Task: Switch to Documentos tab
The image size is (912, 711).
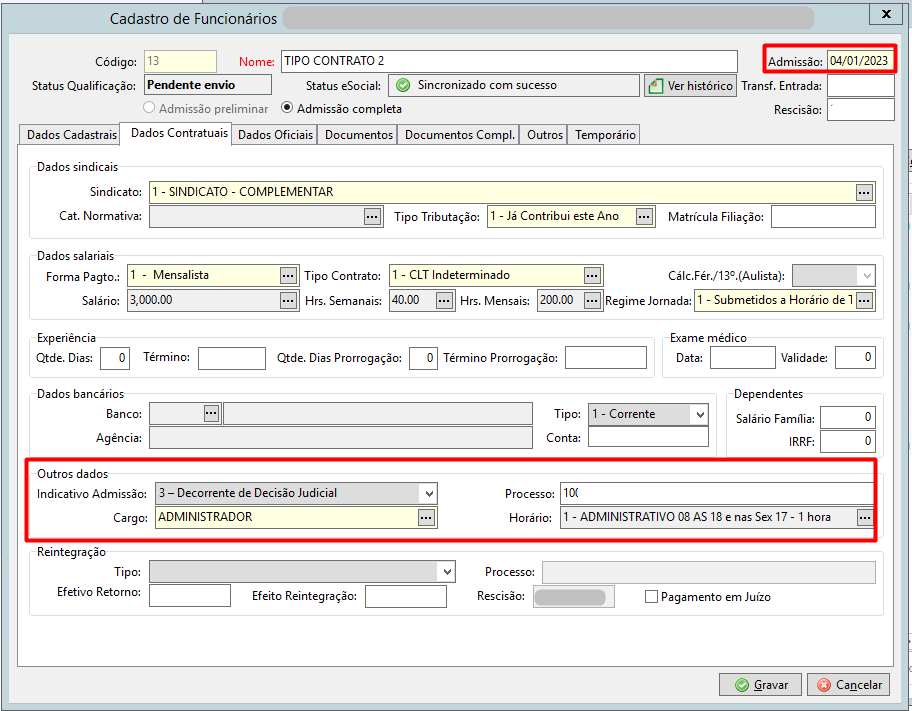Action: [359, 135]
